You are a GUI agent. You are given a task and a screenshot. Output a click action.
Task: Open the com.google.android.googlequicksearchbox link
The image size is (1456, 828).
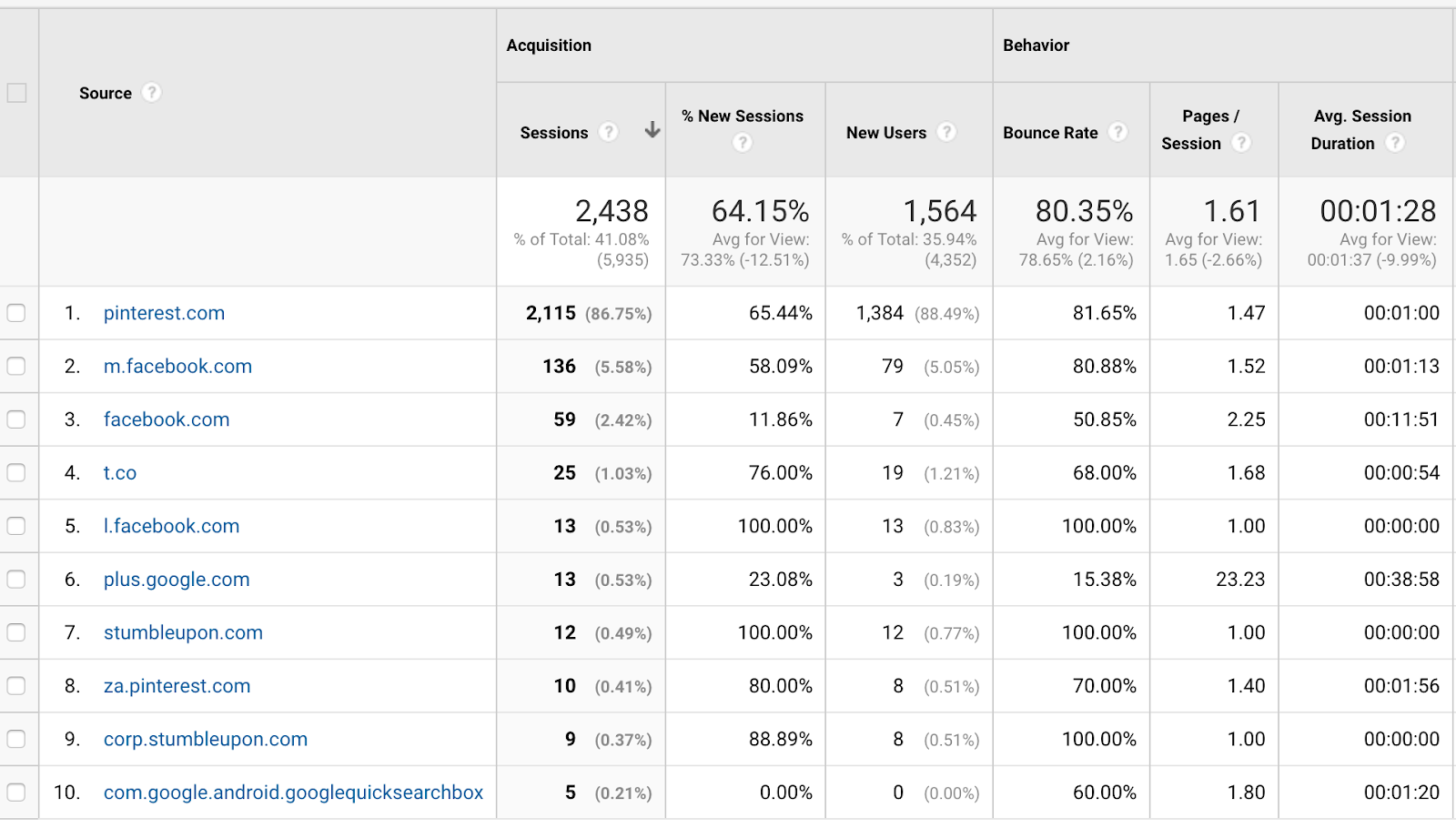click(293, 793)
